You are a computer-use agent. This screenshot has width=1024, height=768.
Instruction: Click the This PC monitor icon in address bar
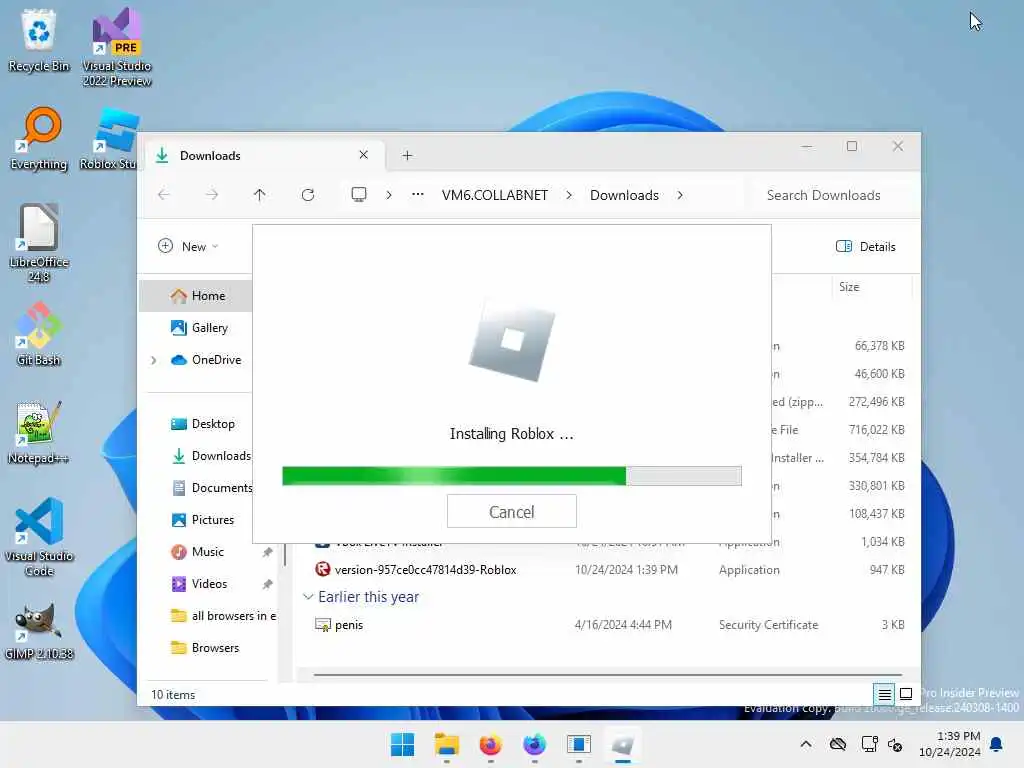359,195
